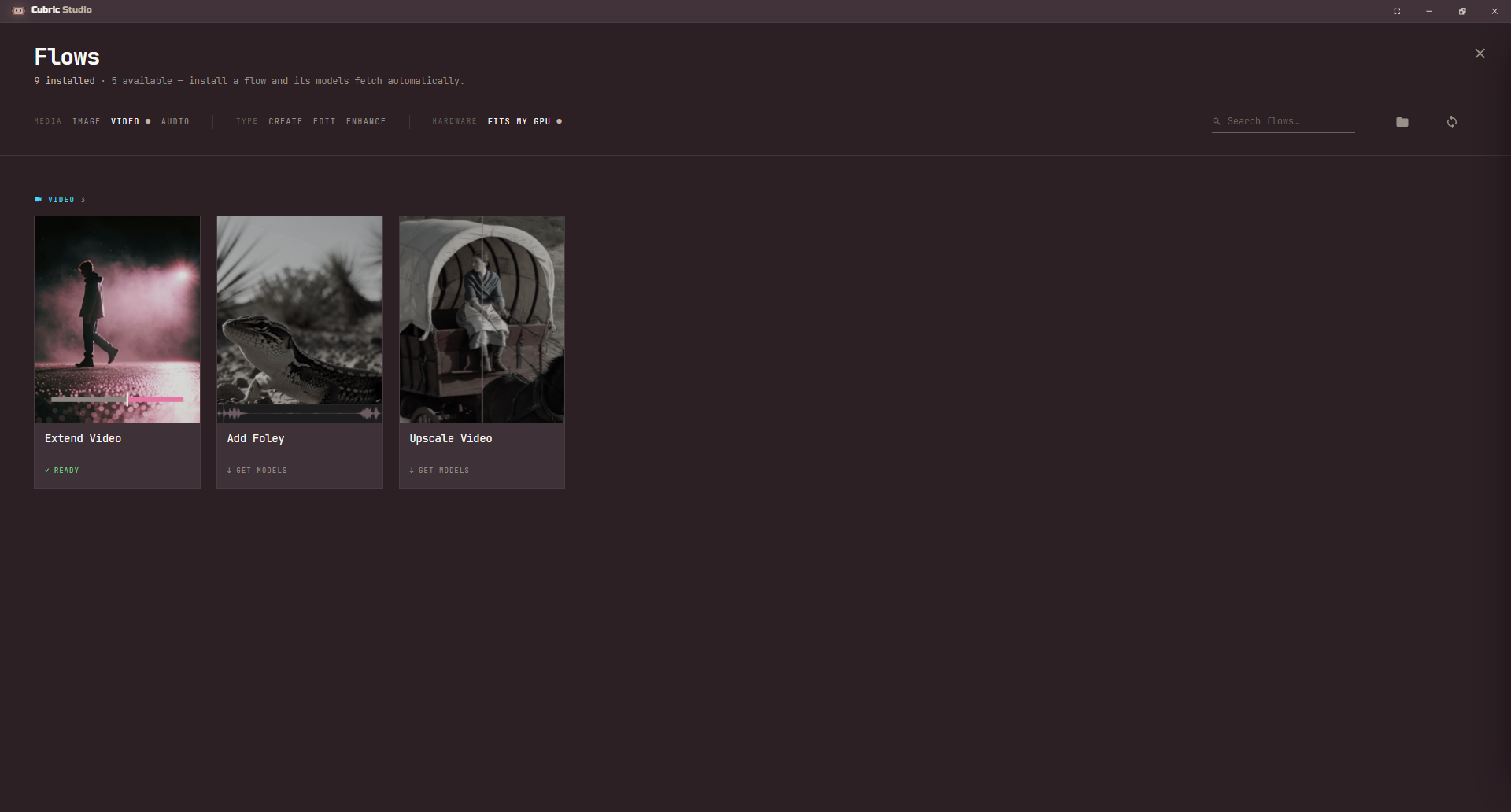
Task: Restore the Cubric Studio window size
Action: click(x=1462, y=11)
